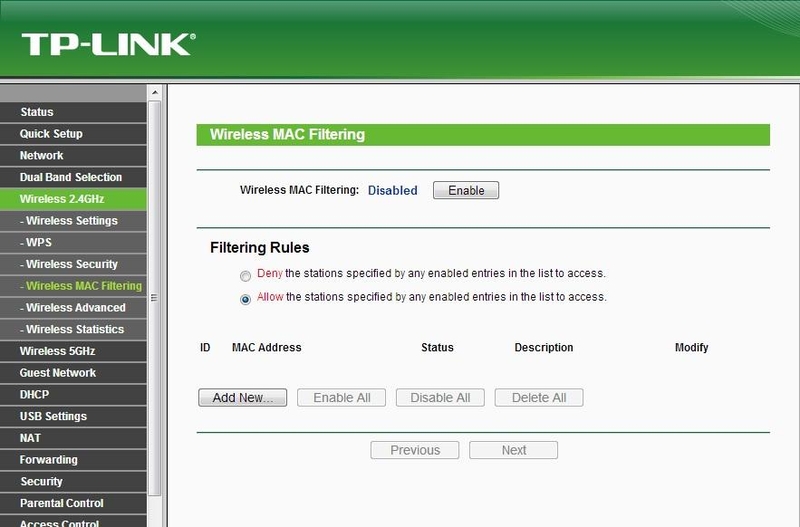Click the Modify column header

coord(691,347)
